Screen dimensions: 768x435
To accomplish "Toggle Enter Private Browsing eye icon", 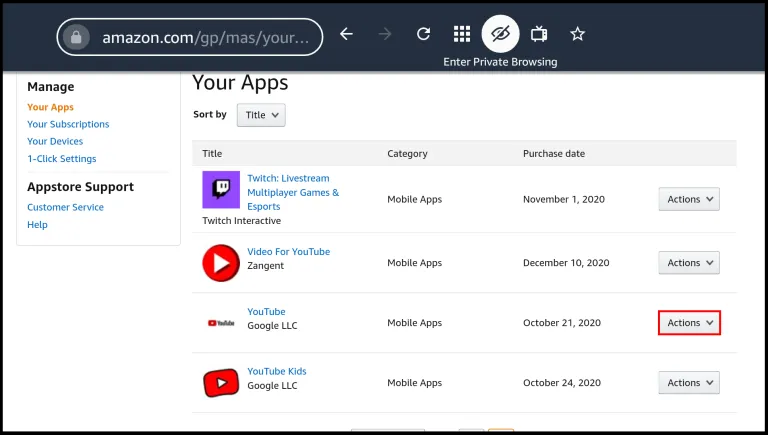I will coord(500,34).
